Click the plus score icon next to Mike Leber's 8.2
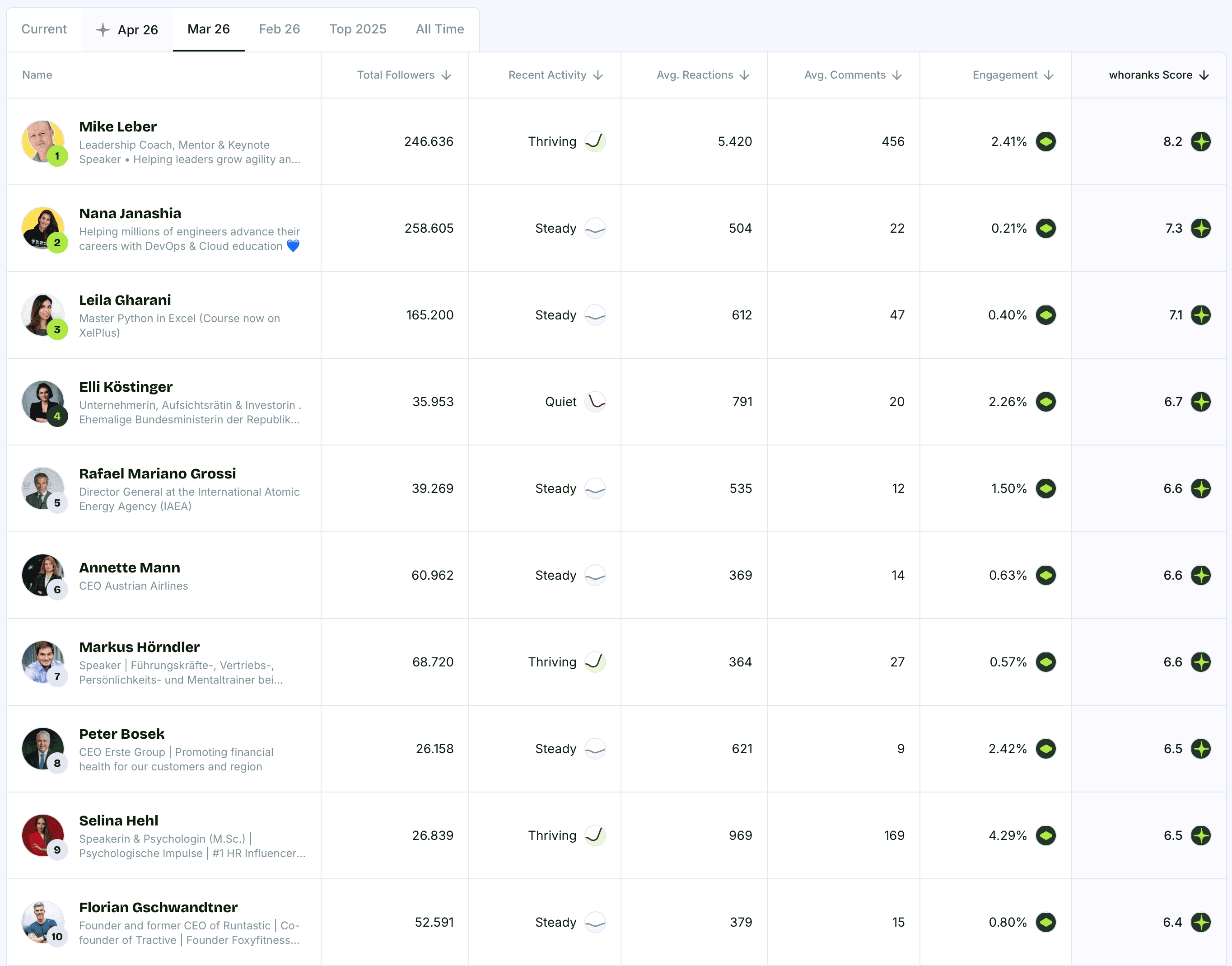 point(1201,141)
